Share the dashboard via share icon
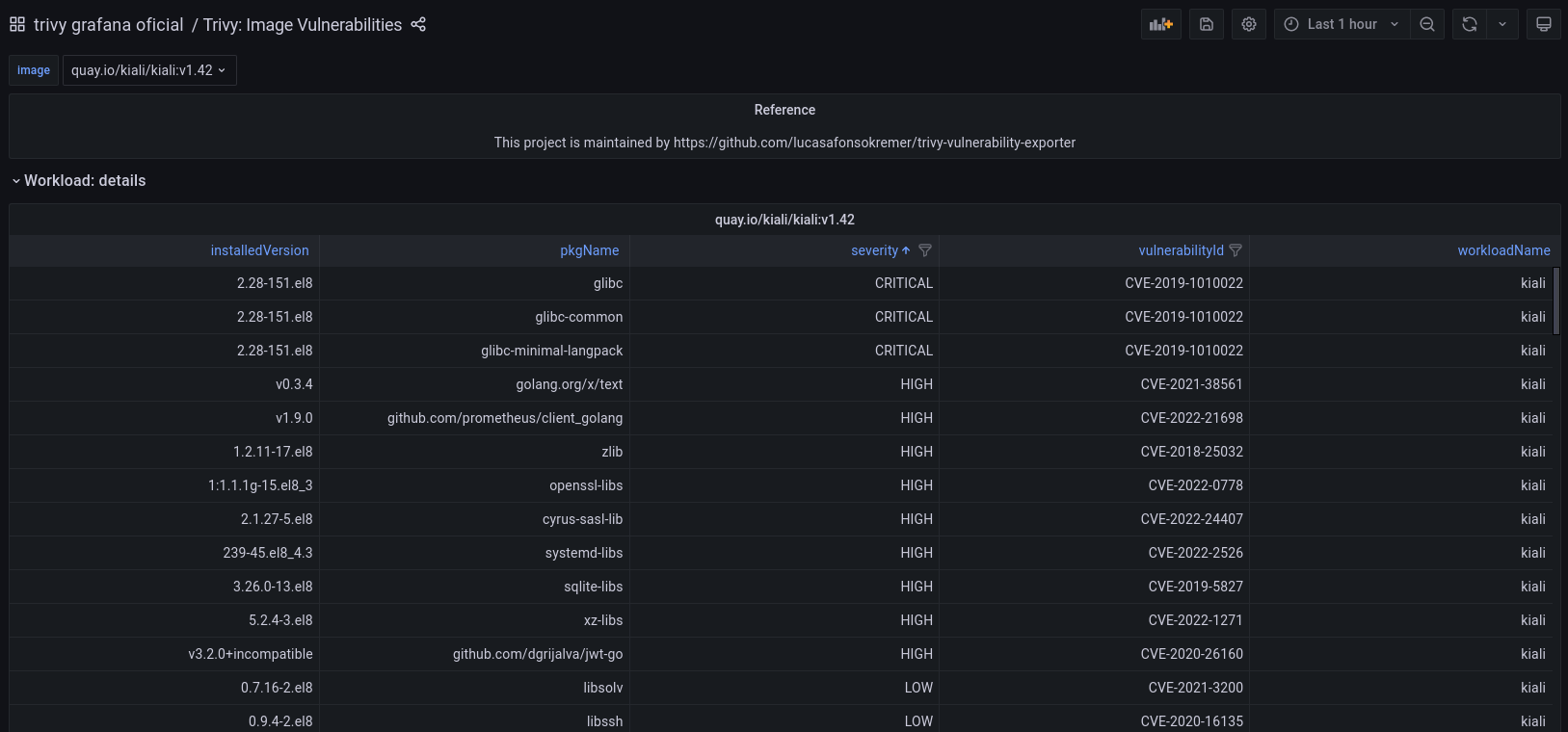1568x732 pixels. pyautogui.click(x=418, y=25)
